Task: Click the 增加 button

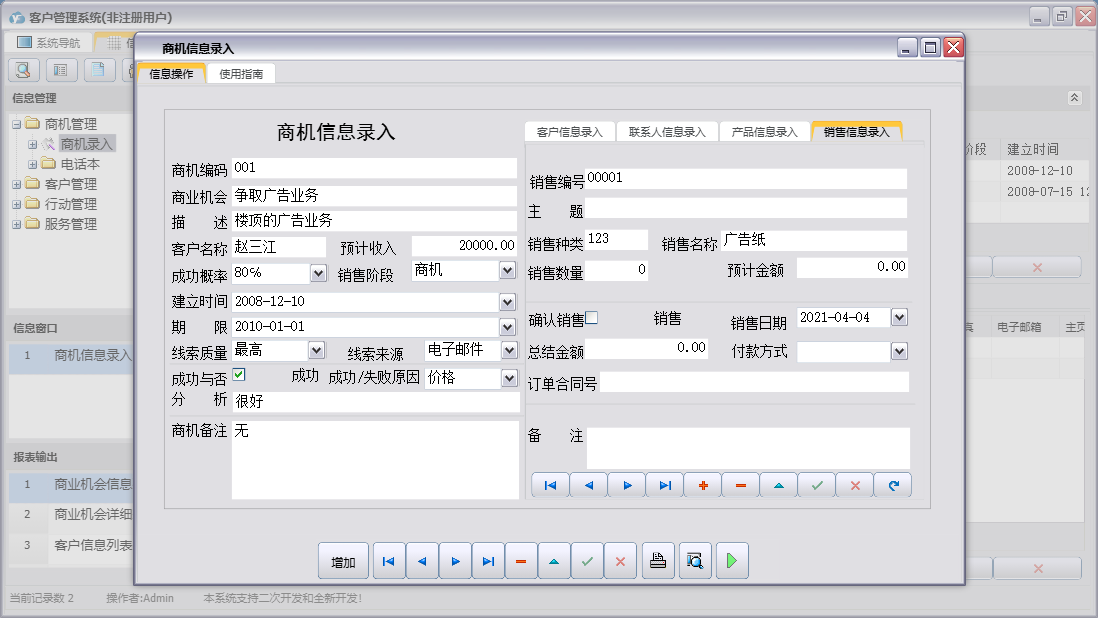Action: (343, 562)
